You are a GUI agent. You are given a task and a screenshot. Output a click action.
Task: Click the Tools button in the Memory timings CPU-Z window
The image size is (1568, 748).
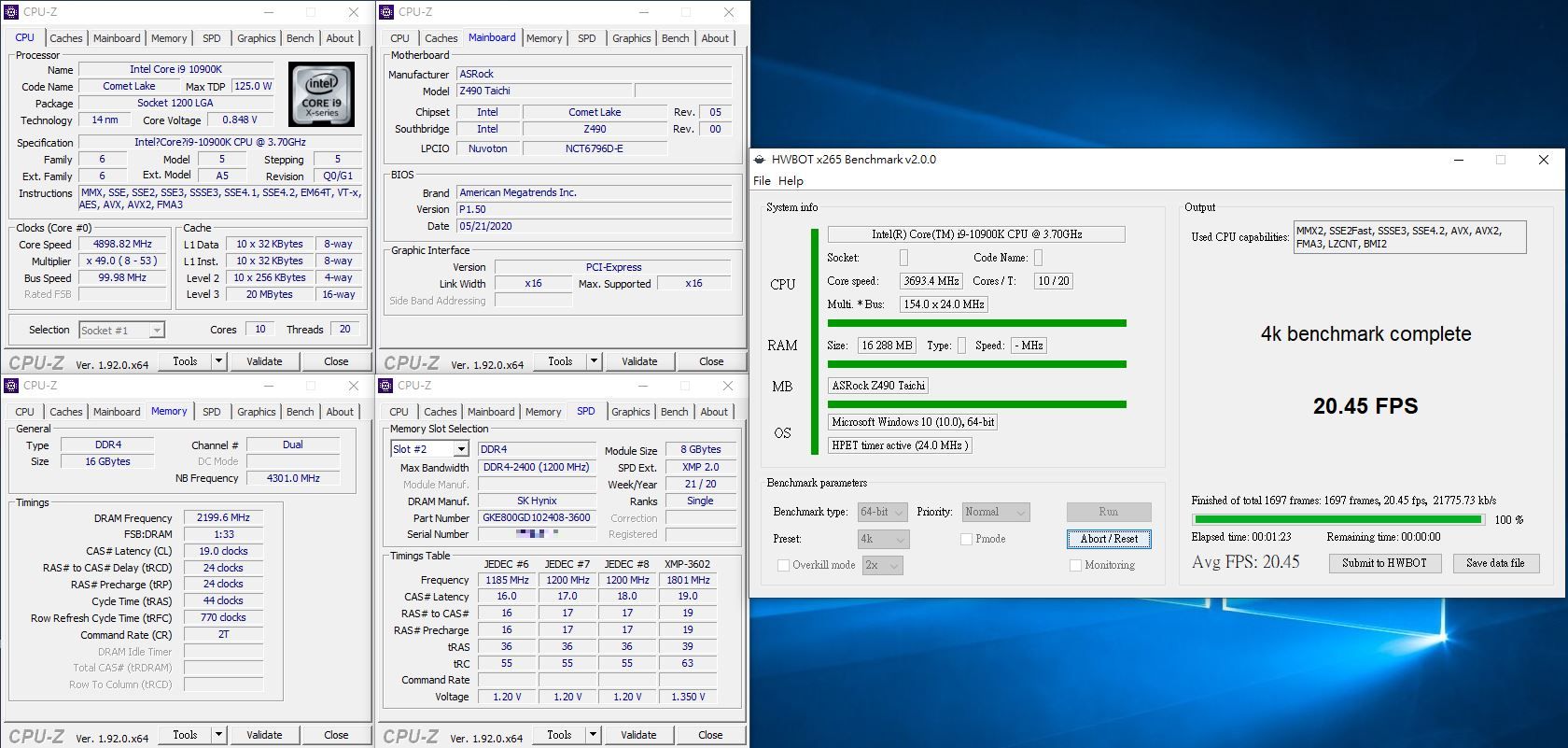click(186, 735)
